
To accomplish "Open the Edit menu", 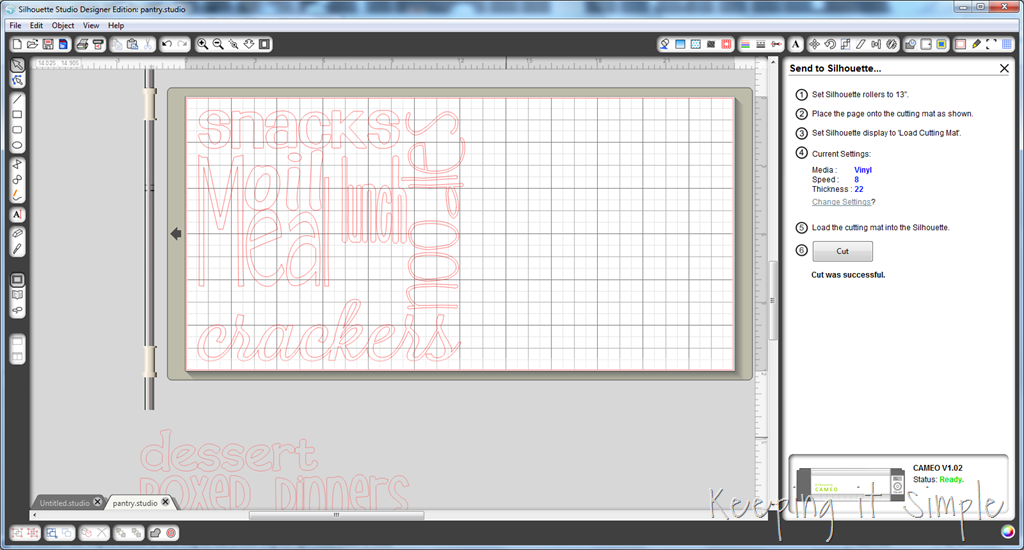I will pyautogui.click(x=36, y=25).
